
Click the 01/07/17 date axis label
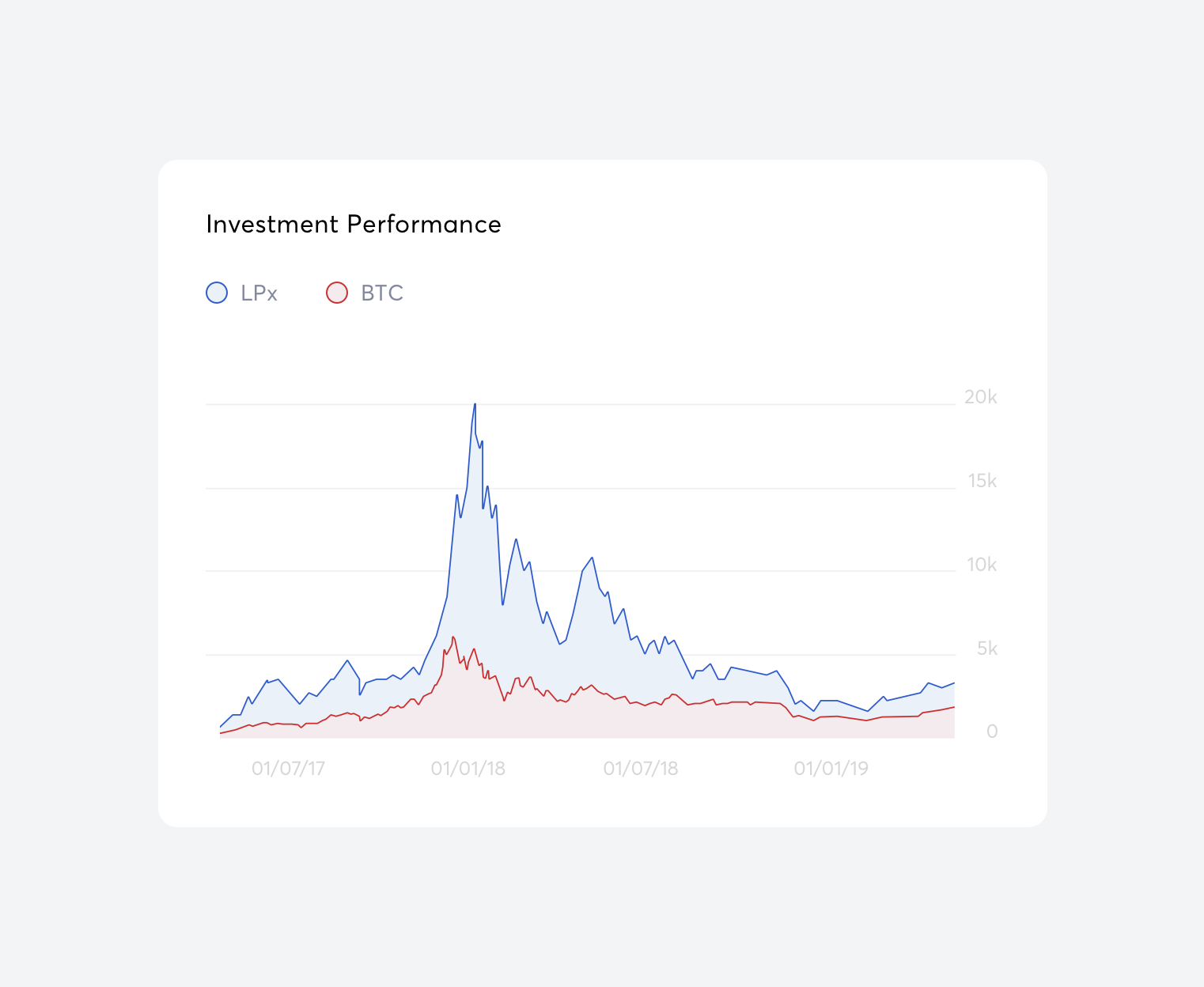(x=288, y=769)
